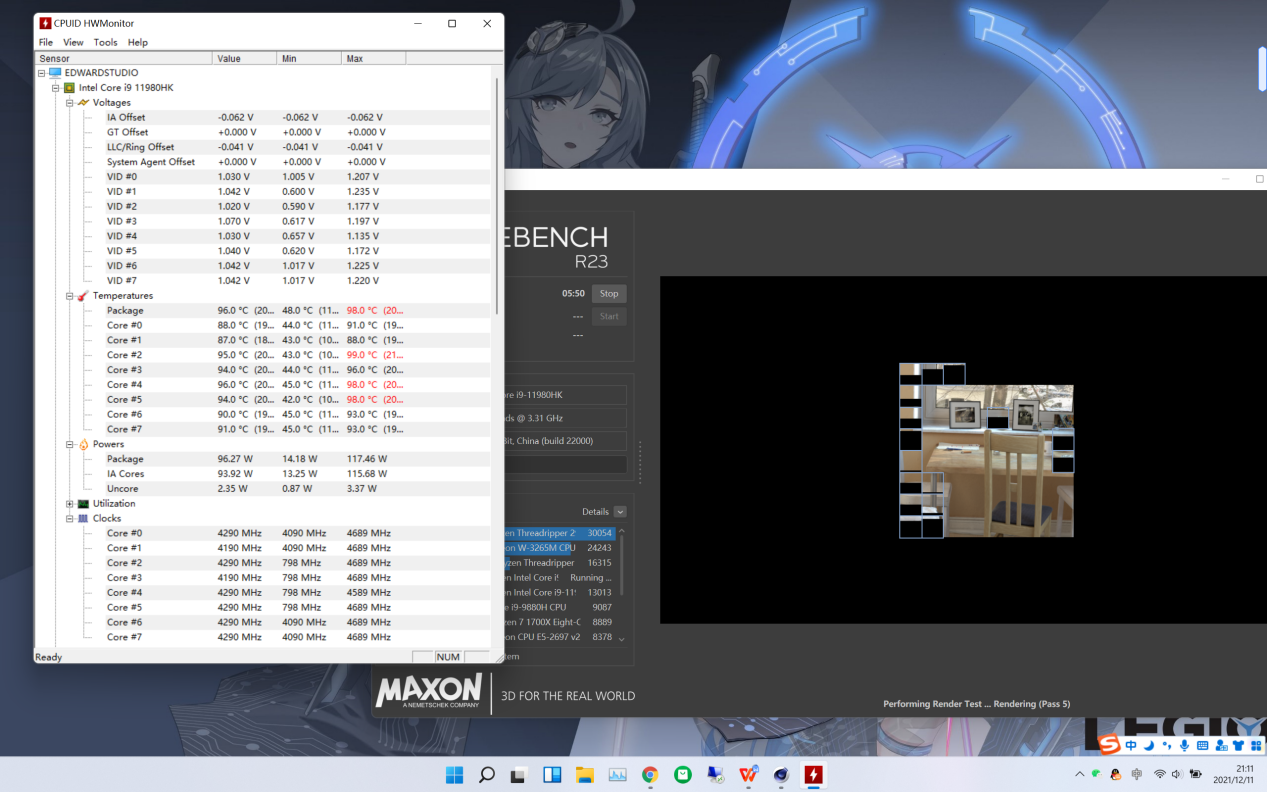The width and height of the screenshot is (1267, 792).
Task: Select the E5-2697 v2 ranking entry
Action: [x=562, y=637]
